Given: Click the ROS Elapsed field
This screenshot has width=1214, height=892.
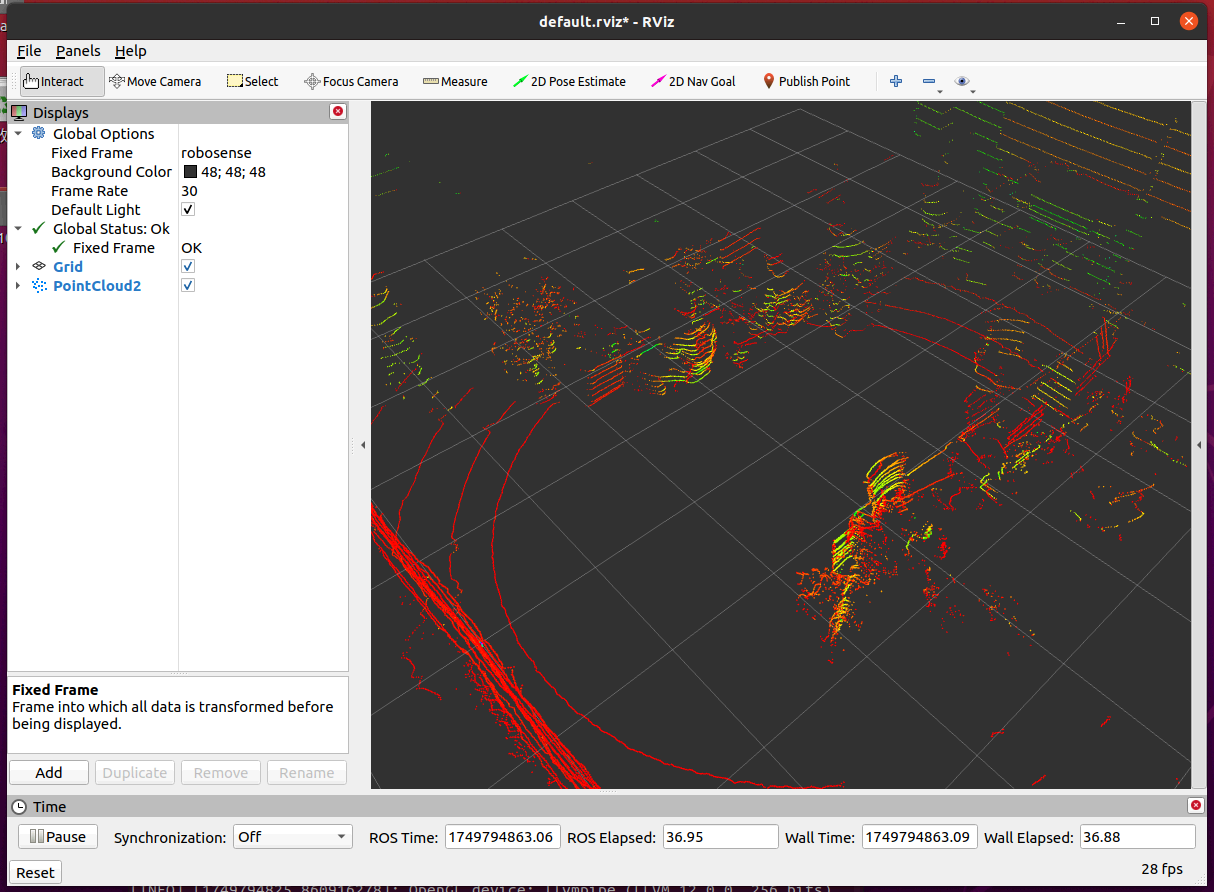Looking at the screenshot, I should coord(720,837).
